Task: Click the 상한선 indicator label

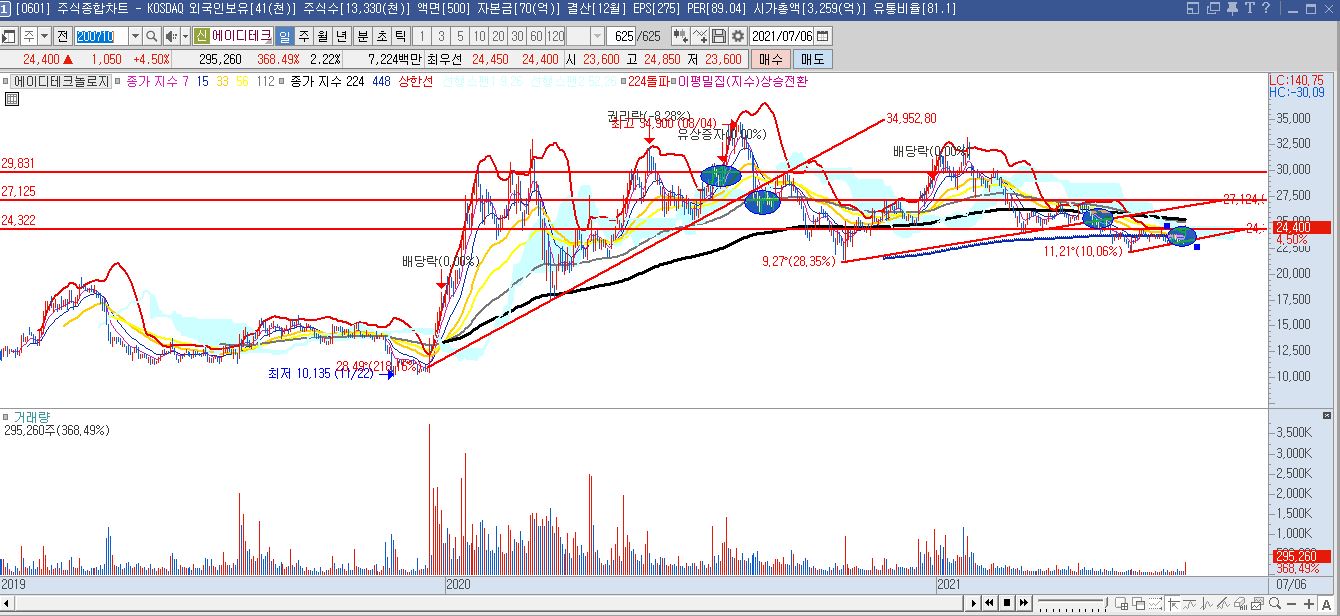Action: click(415, 81)
